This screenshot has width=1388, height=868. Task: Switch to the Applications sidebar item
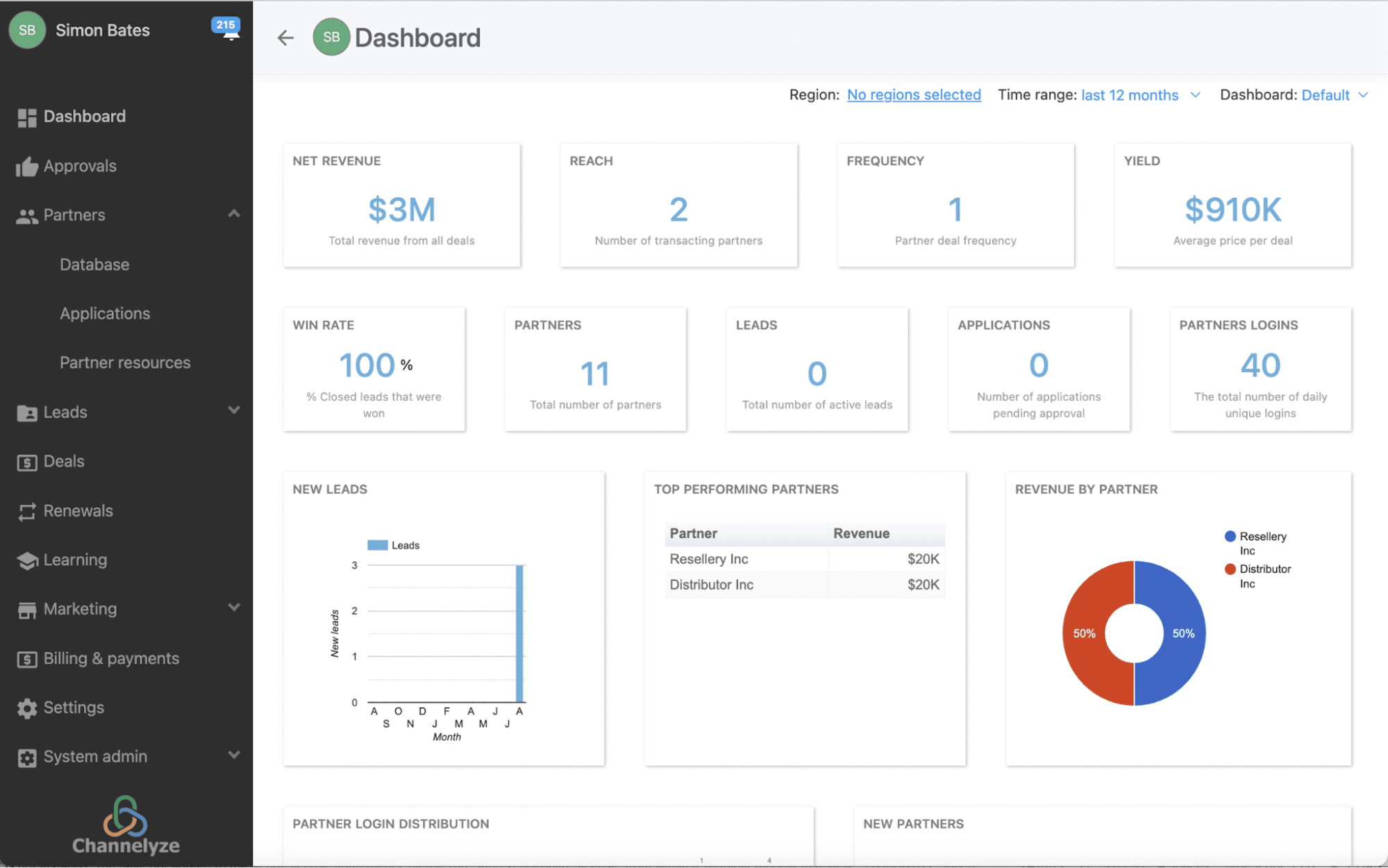click(105, 313)
